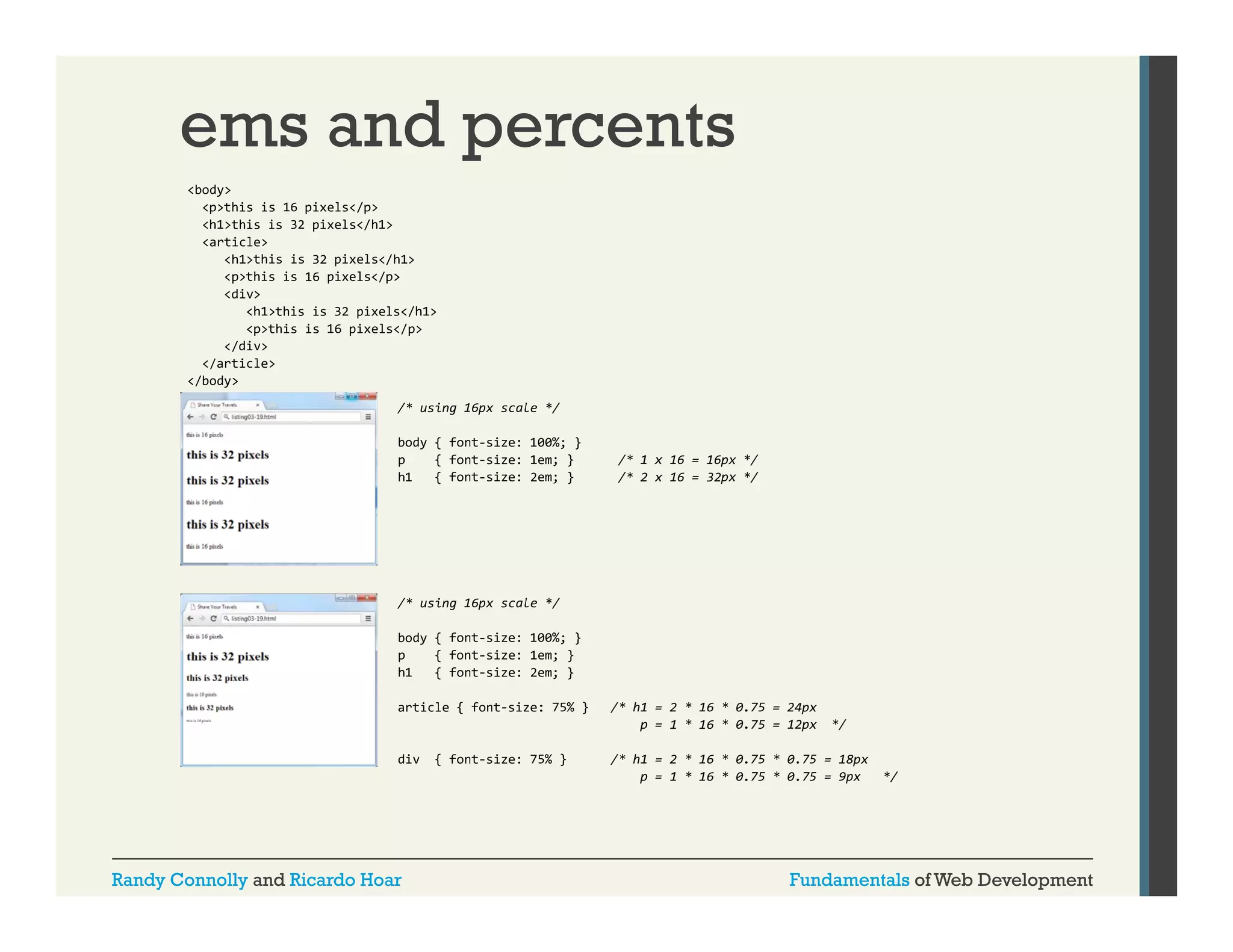Select the Share Your Travels tab in the lower browser

[x=225, y=607]
